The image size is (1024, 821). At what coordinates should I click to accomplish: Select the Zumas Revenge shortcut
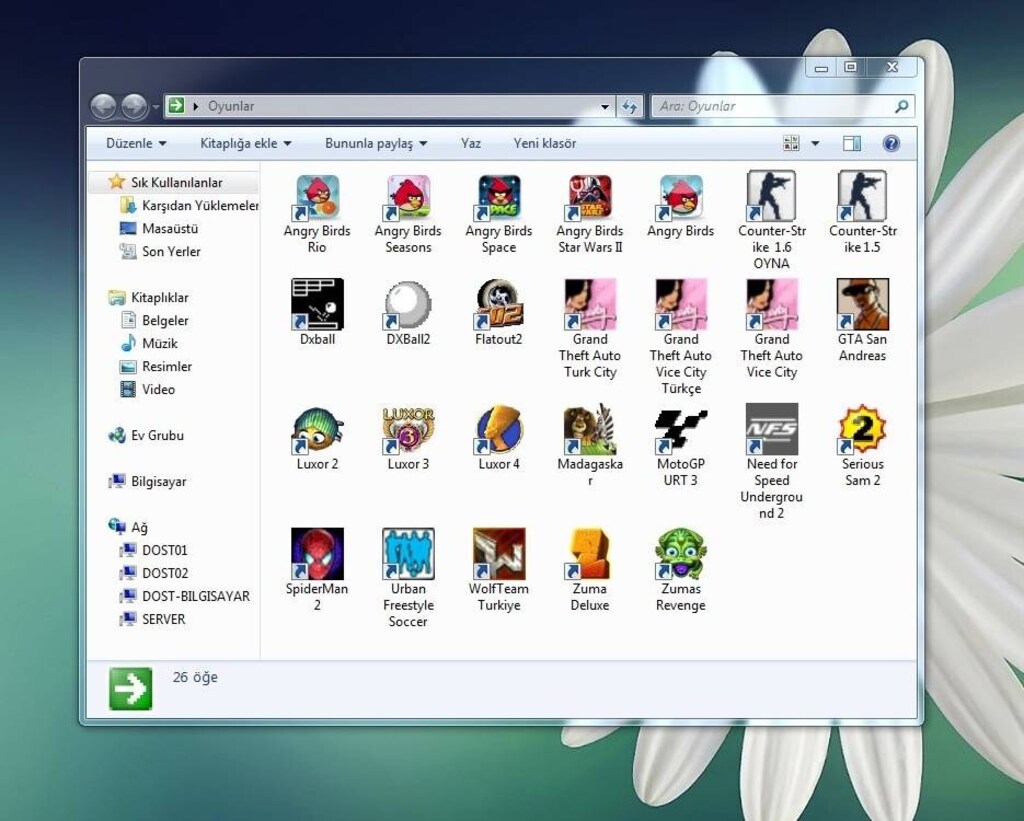680,570
